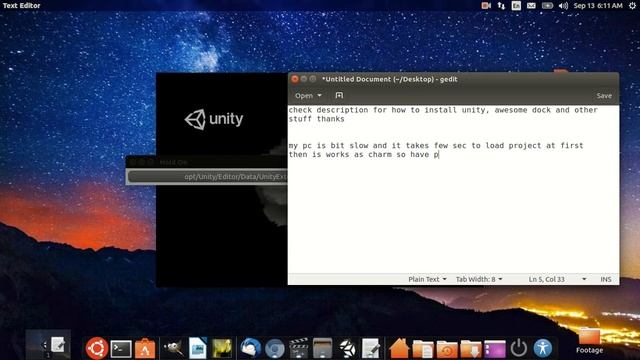
Task: Minimize the gedit window
Action: [x=304, y=79]
